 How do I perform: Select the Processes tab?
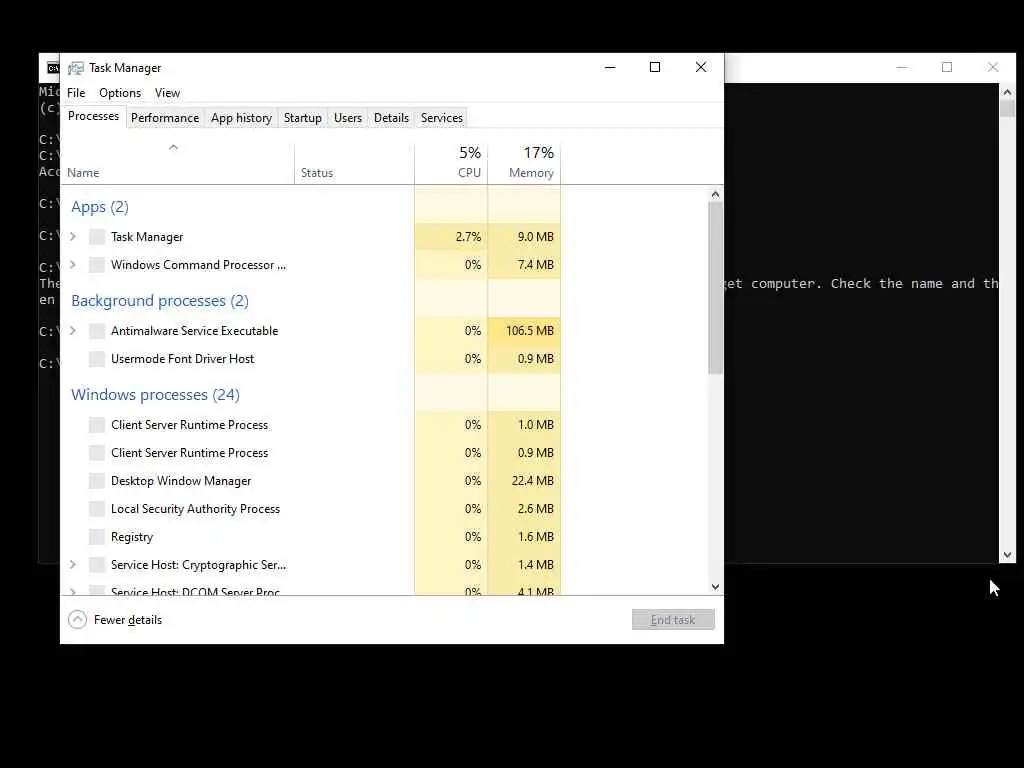(x=93, y=116)
